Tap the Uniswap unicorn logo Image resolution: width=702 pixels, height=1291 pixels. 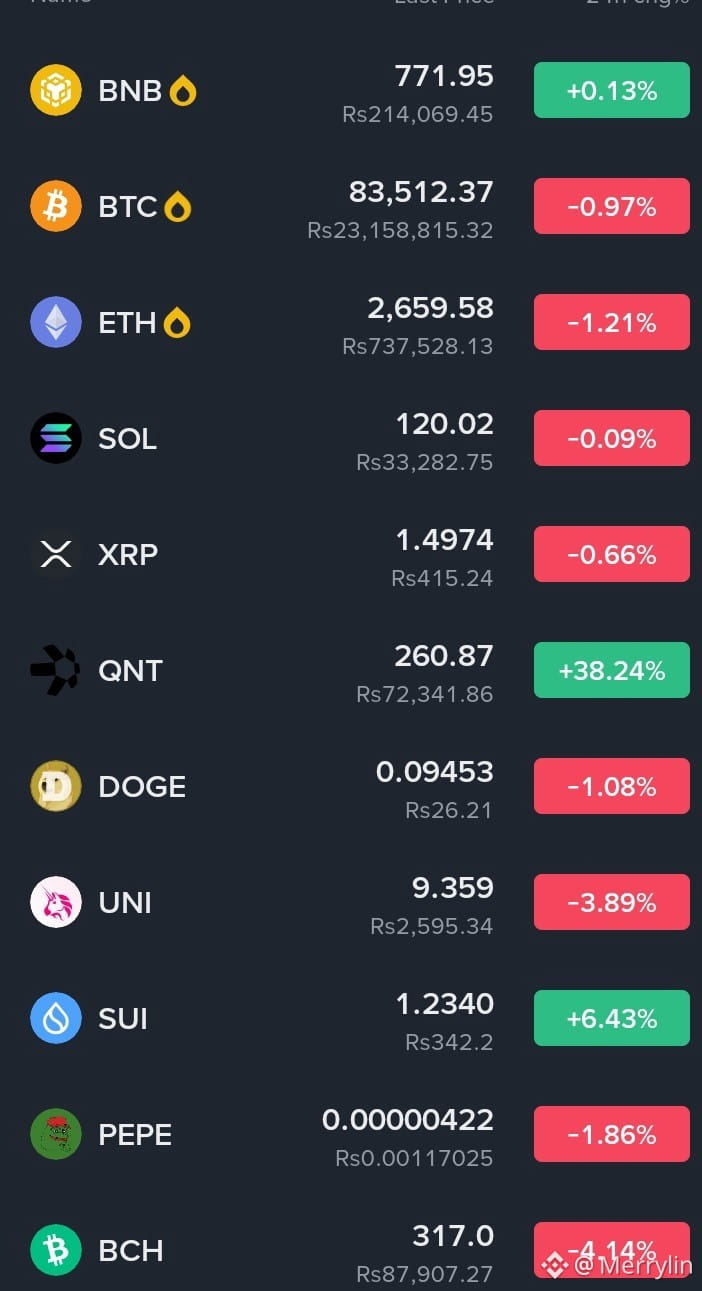coord(55,902)
